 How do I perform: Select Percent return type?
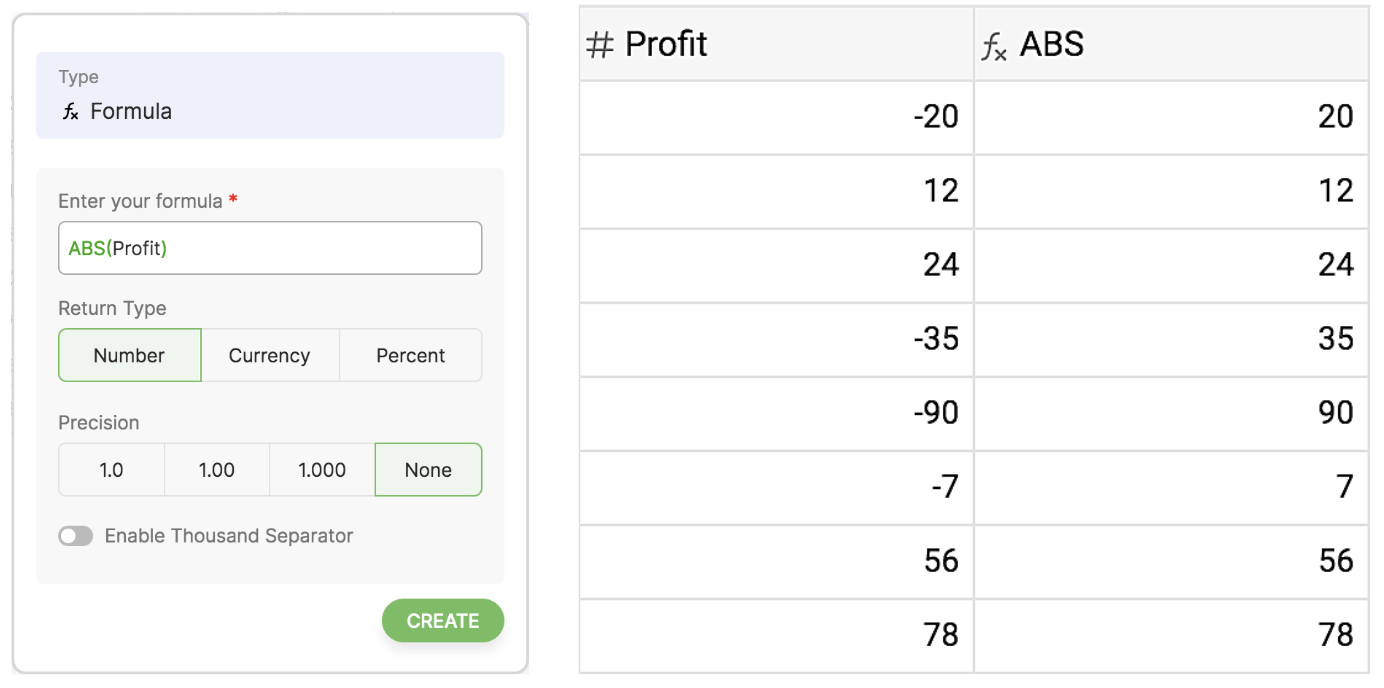[410, 355]
